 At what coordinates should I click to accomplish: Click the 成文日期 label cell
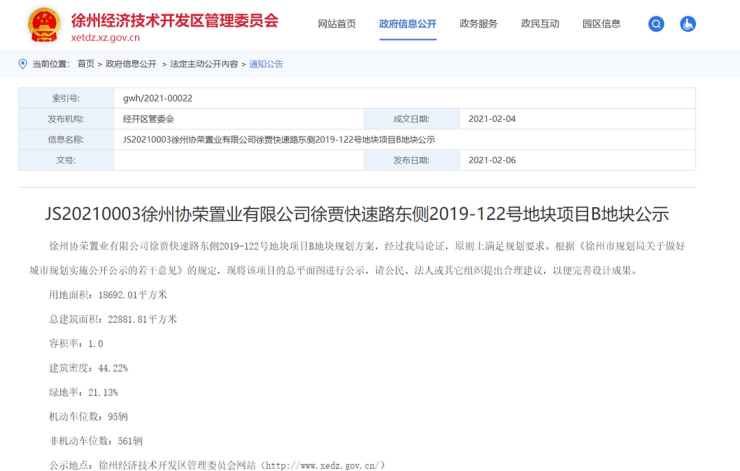412,119
